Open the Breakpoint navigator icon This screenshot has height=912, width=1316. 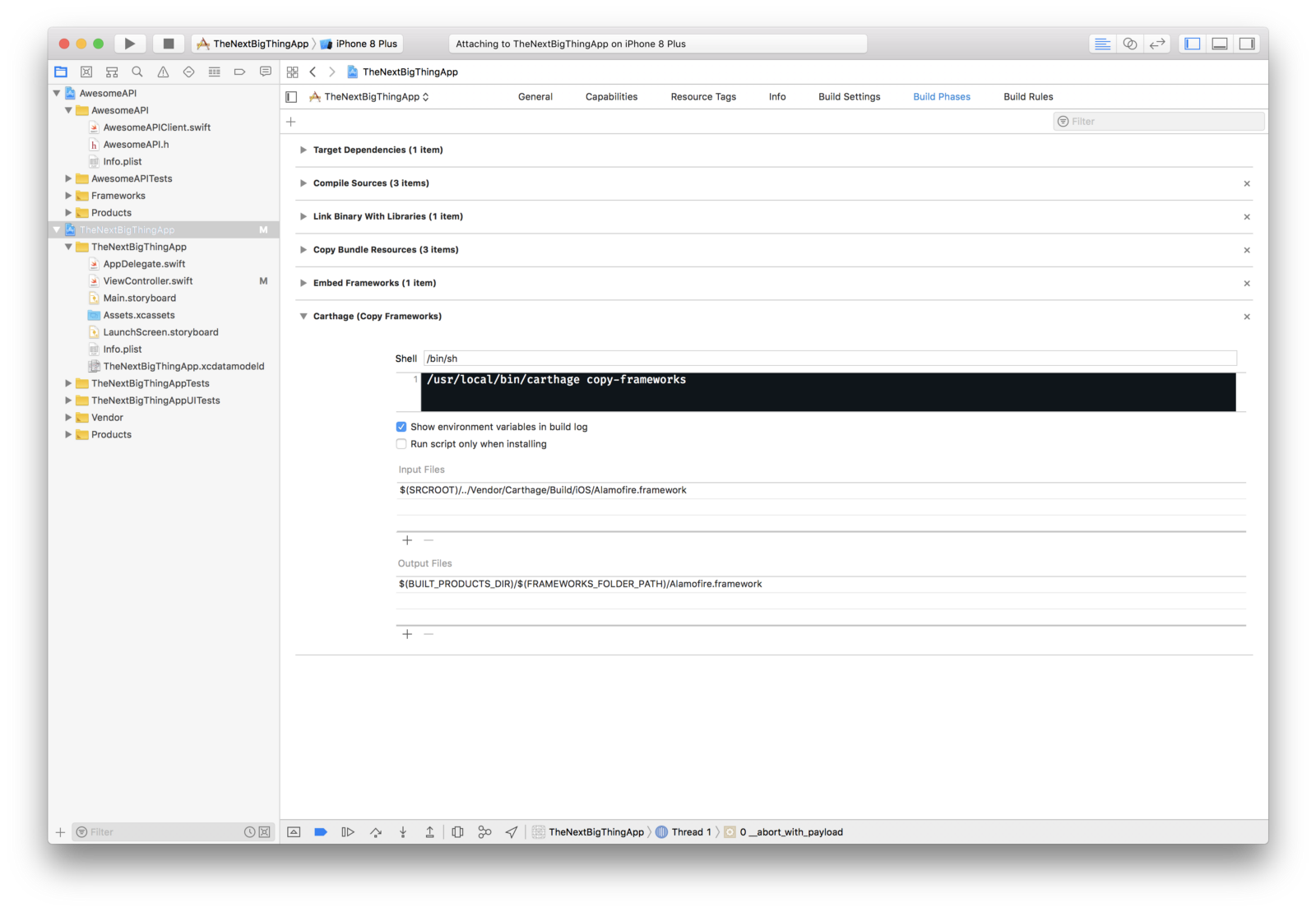point(239,72)
